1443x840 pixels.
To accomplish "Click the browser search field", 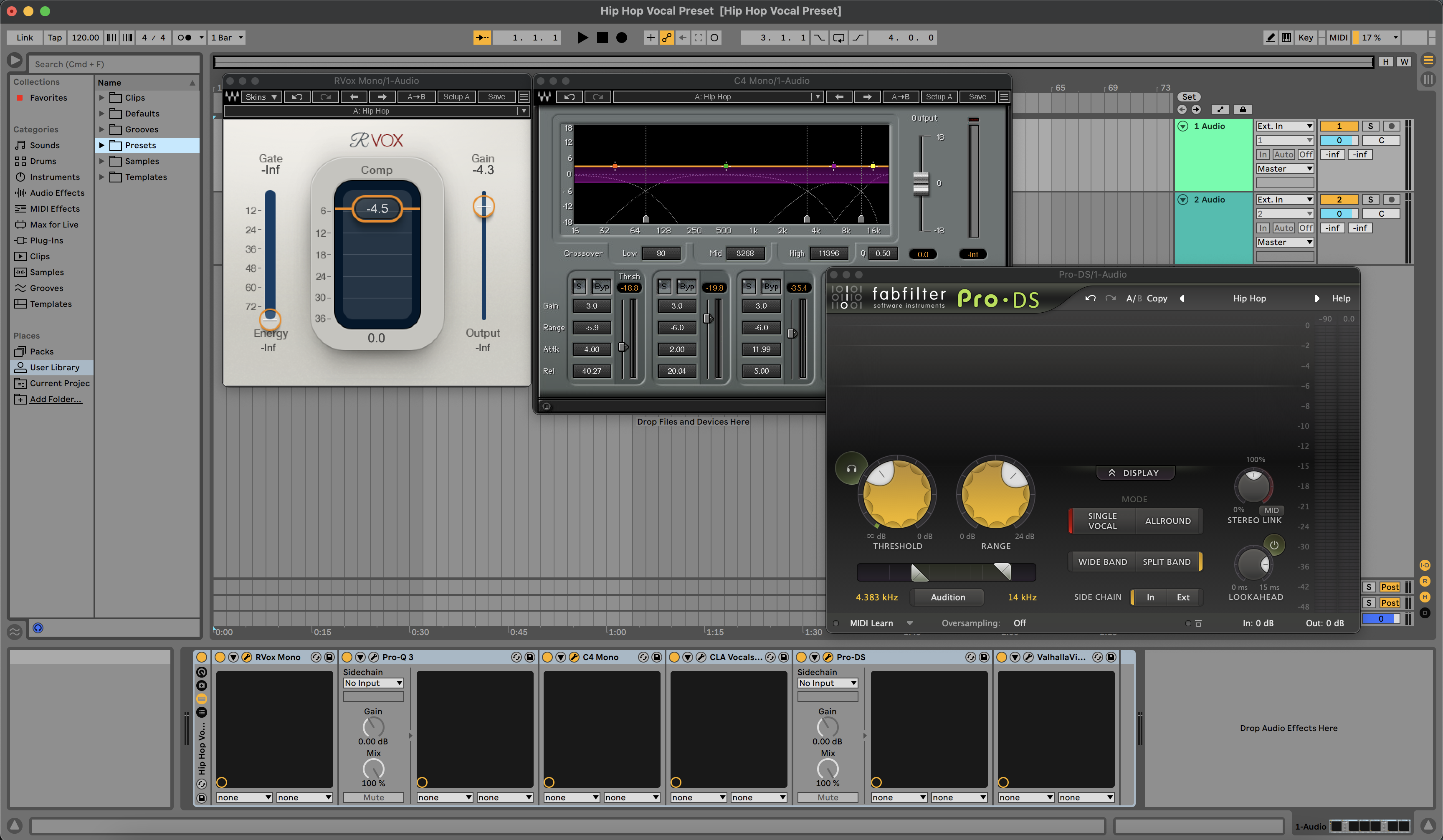I will [x=114, y=64].
